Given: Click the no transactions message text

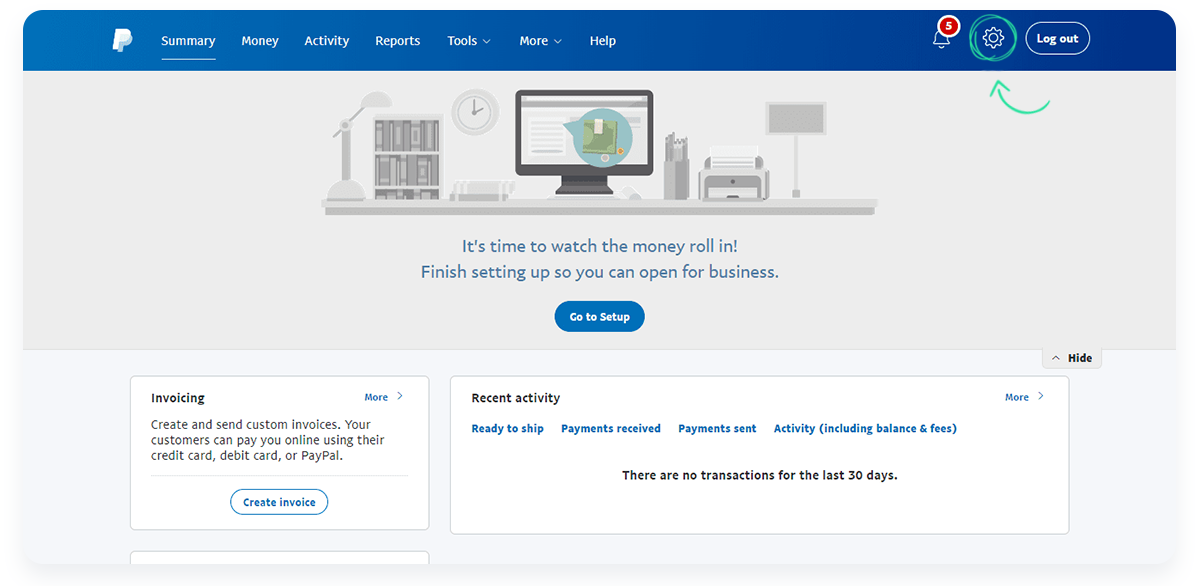Looking at the screenshot, I should [760, 475].
